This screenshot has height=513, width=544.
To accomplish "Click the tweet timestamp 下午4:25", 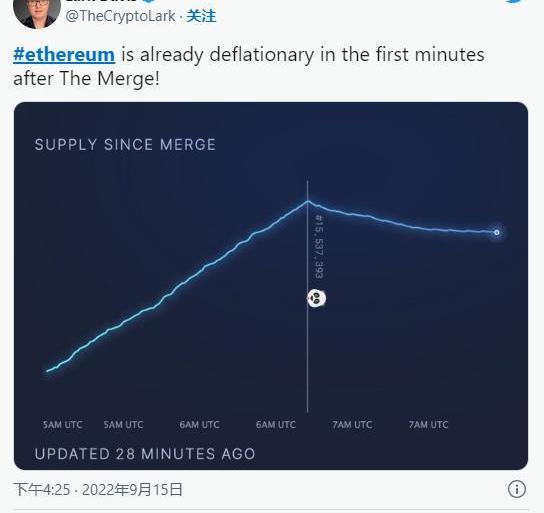I will coord(42,489).
